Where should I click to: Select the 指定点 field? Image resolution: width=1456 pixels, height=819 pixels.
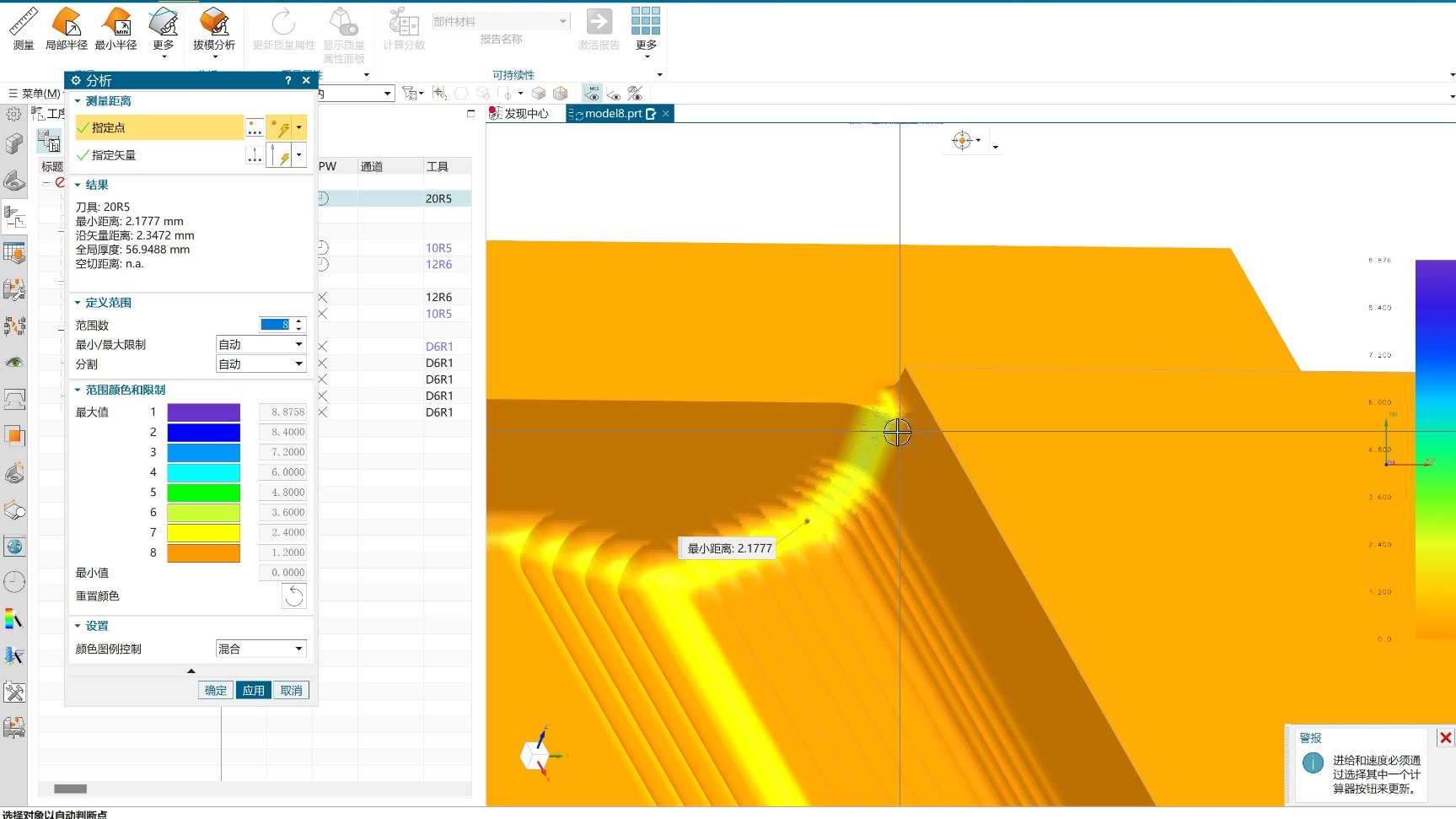(x=158, y=128)
